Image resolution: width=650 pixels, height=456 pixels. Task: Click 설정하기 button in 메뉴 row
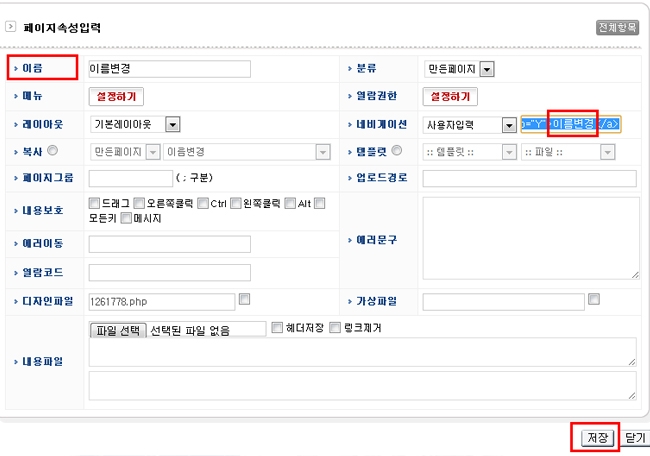click(116, 97)
